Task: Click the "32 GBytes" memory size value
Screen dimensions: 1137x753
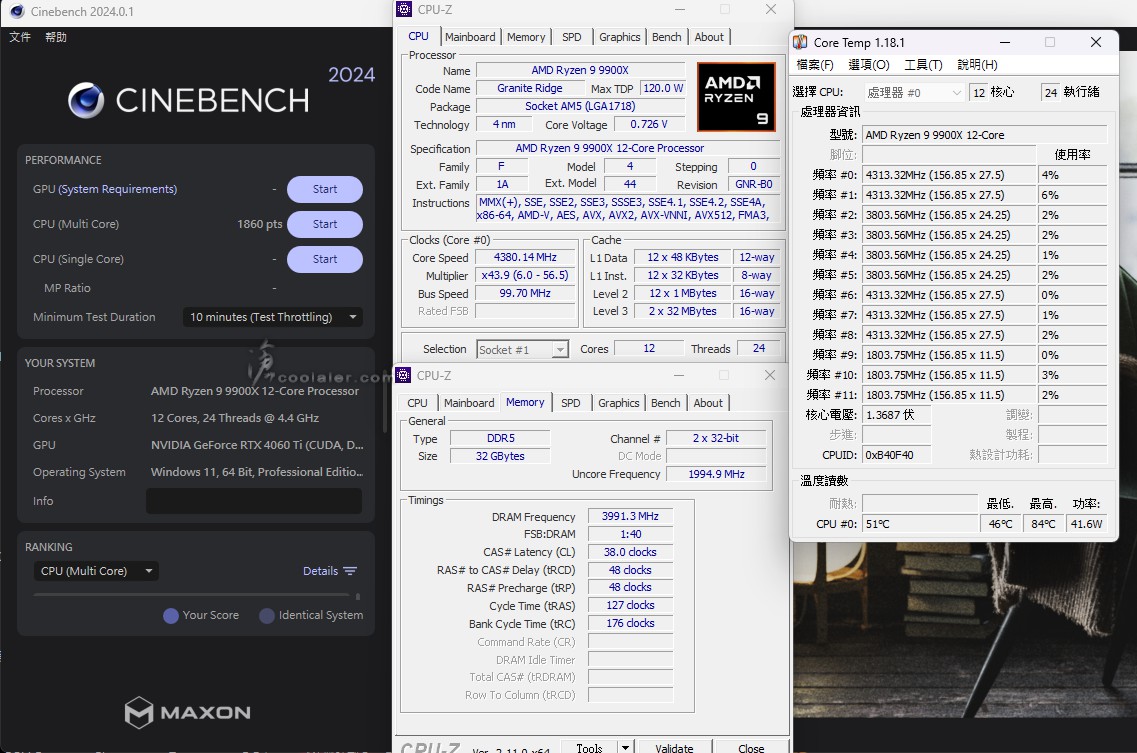Action: [x=500, y=456]
